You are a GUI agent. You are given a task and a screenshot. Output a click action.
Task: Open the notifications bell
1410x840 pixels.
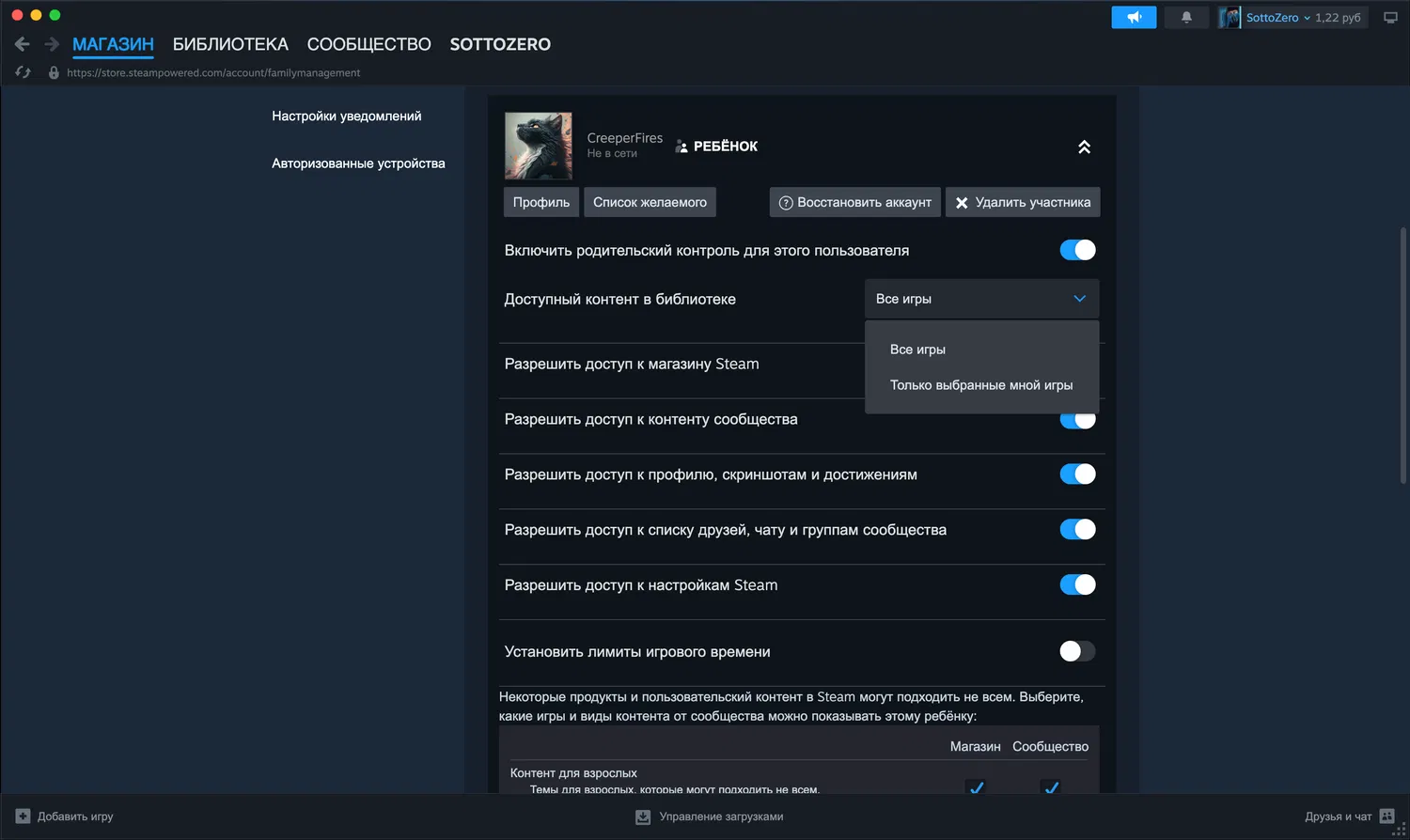tap(1186, 17)
